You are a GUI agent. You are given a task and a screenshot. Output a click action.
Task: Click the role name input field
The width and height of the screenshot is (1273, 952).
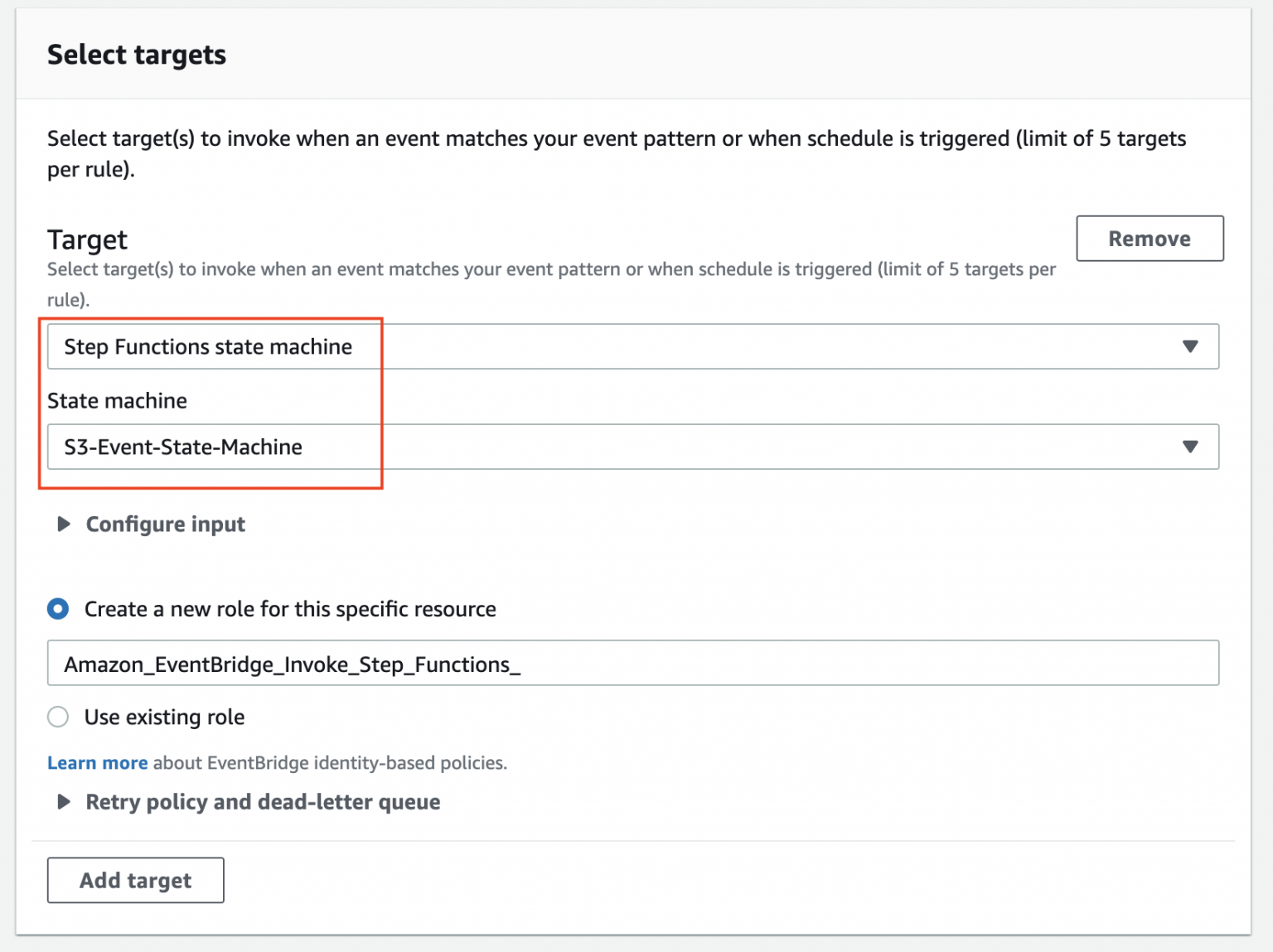pos(633,663)
